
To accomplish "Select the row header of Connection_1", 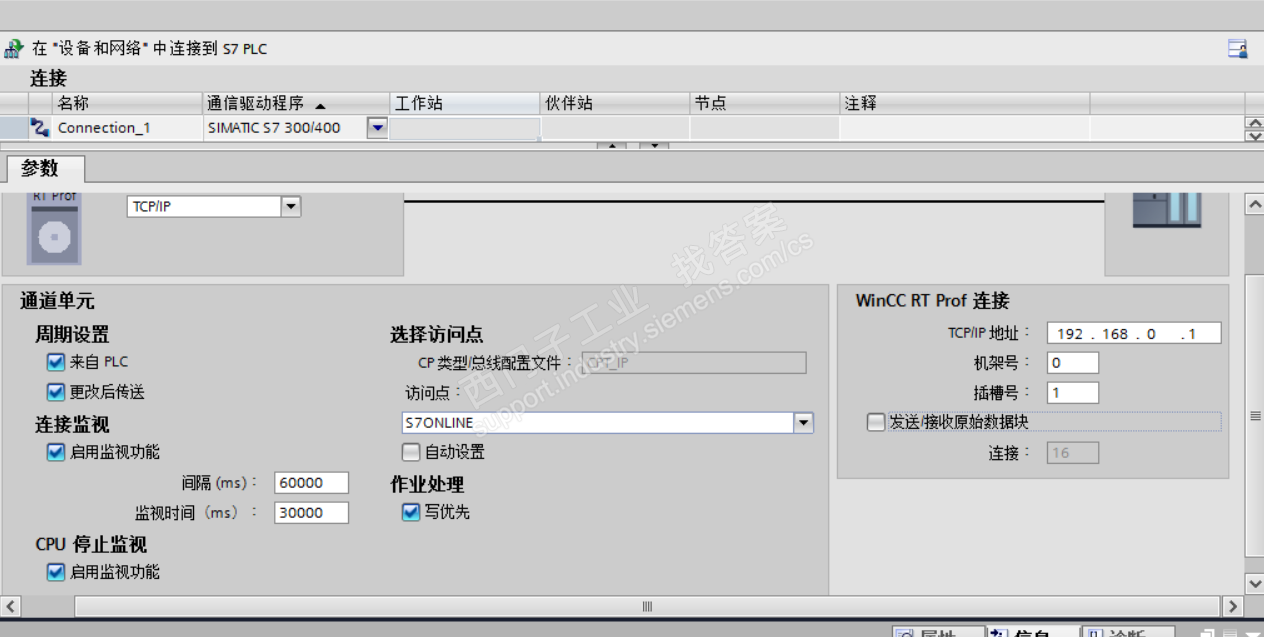I will 14,127.
